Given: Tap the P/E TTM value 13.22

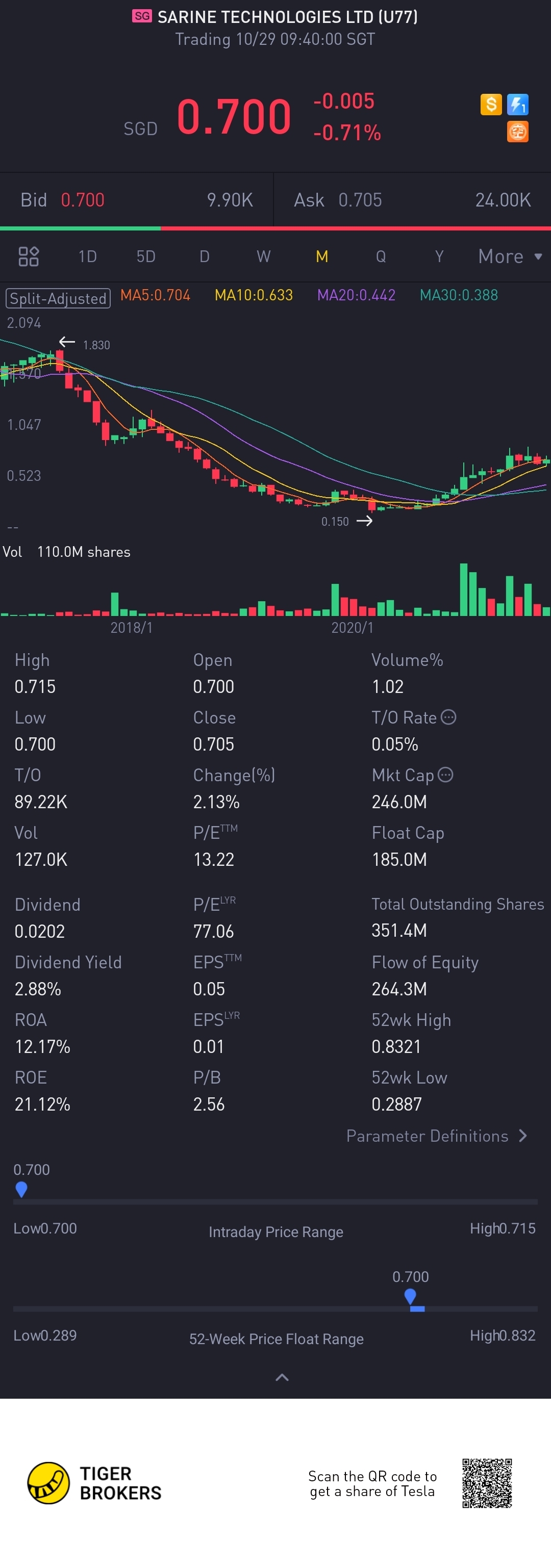Looking at the screenshot, I should point(214,860).
